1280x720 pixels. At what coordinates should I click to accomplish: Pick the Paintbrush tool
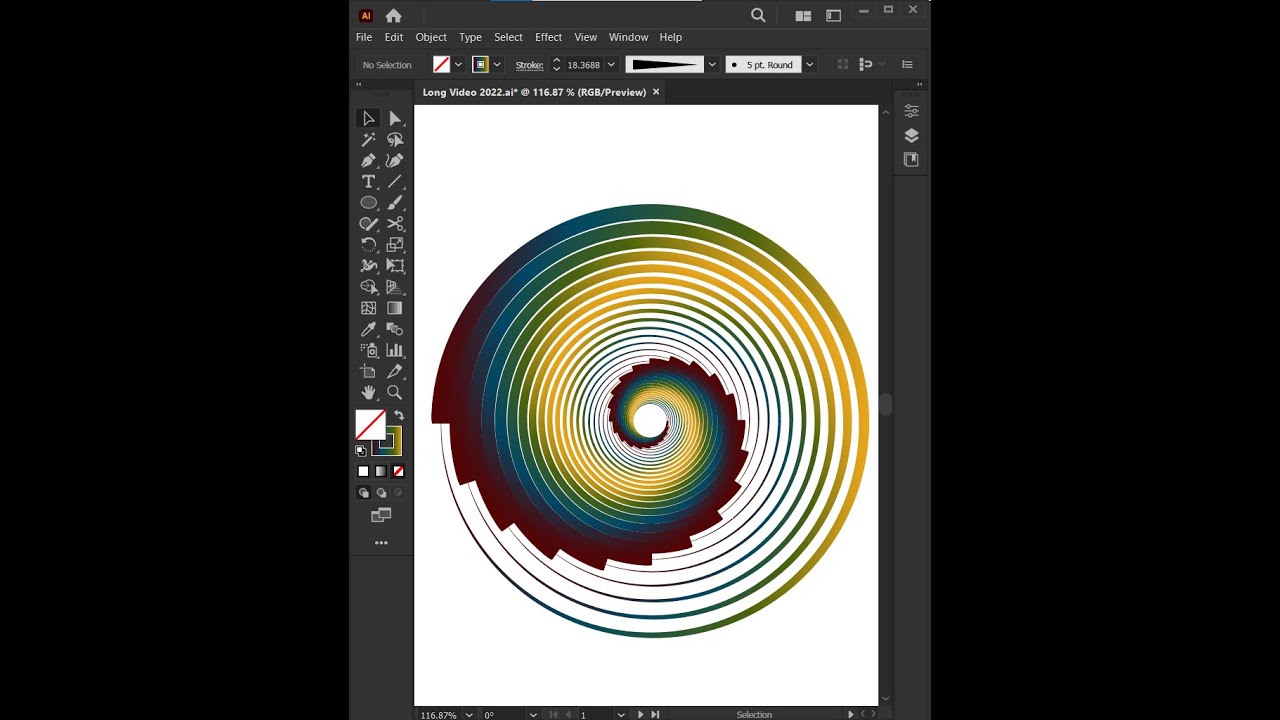[x=395, y=202]
